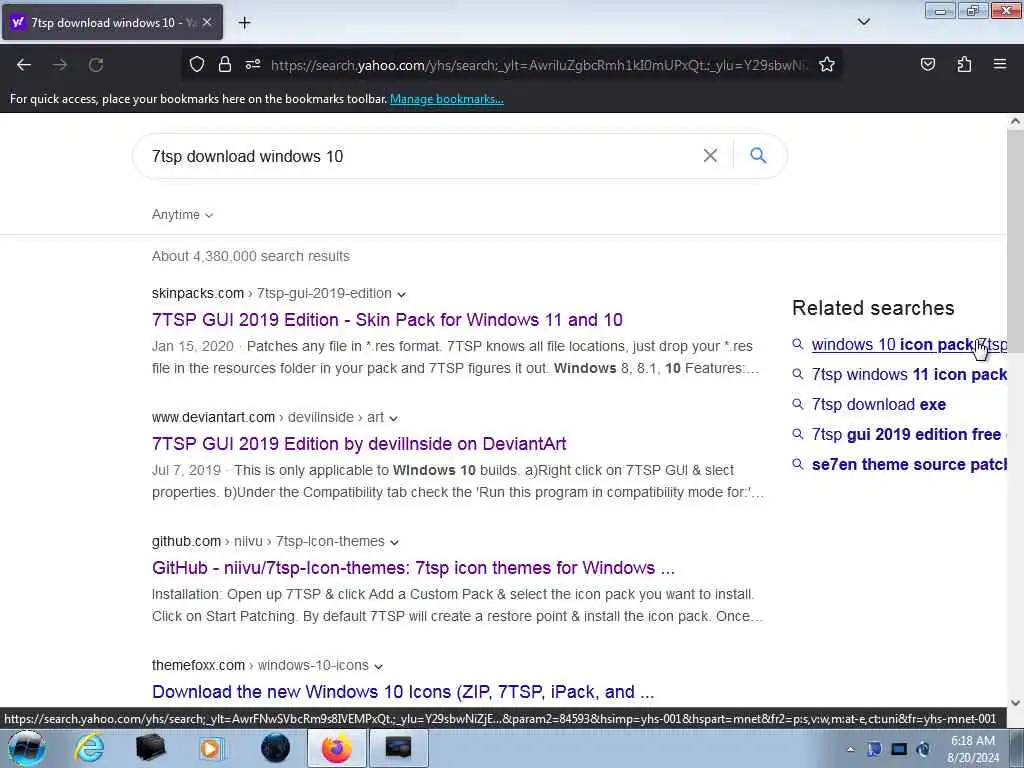Open the Firefox hamburger application menu

pos(1000,64)
